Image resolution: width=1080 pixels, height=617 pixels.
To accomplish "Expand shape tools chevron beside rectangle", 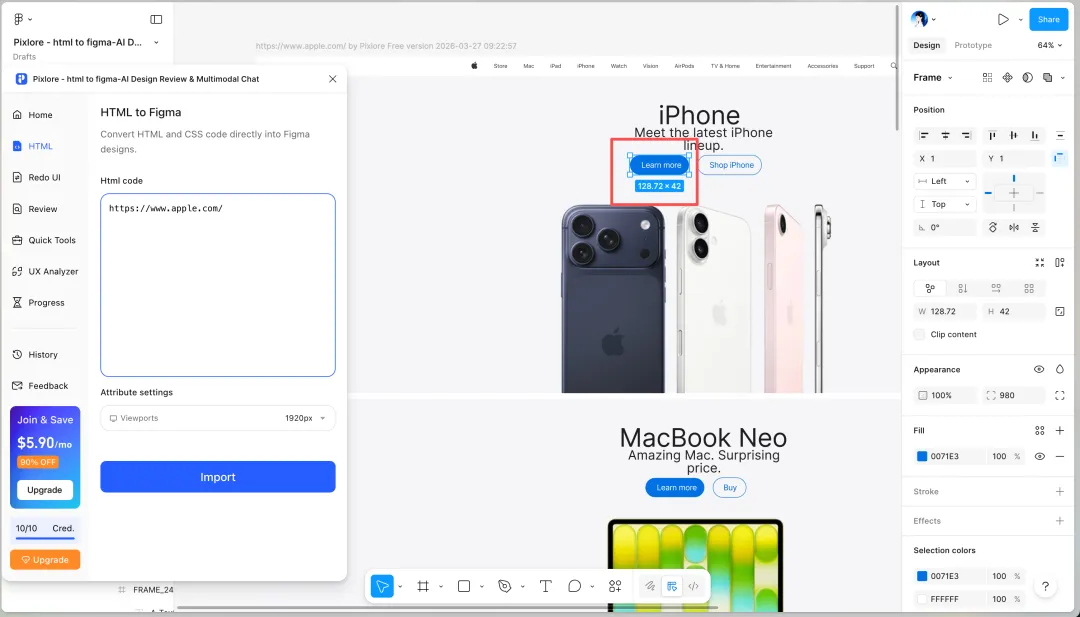I will 481,587.
